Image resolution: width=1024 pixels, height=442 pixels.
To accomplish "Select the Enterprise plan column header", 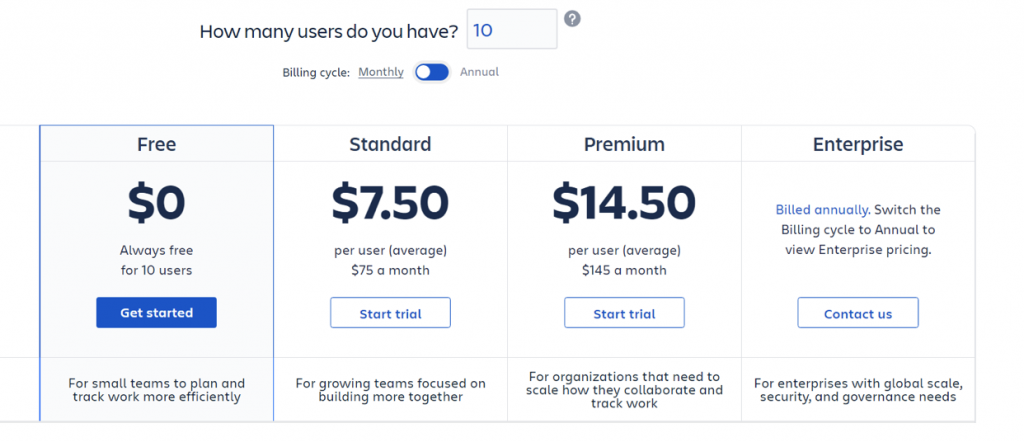I will (857, 144).
